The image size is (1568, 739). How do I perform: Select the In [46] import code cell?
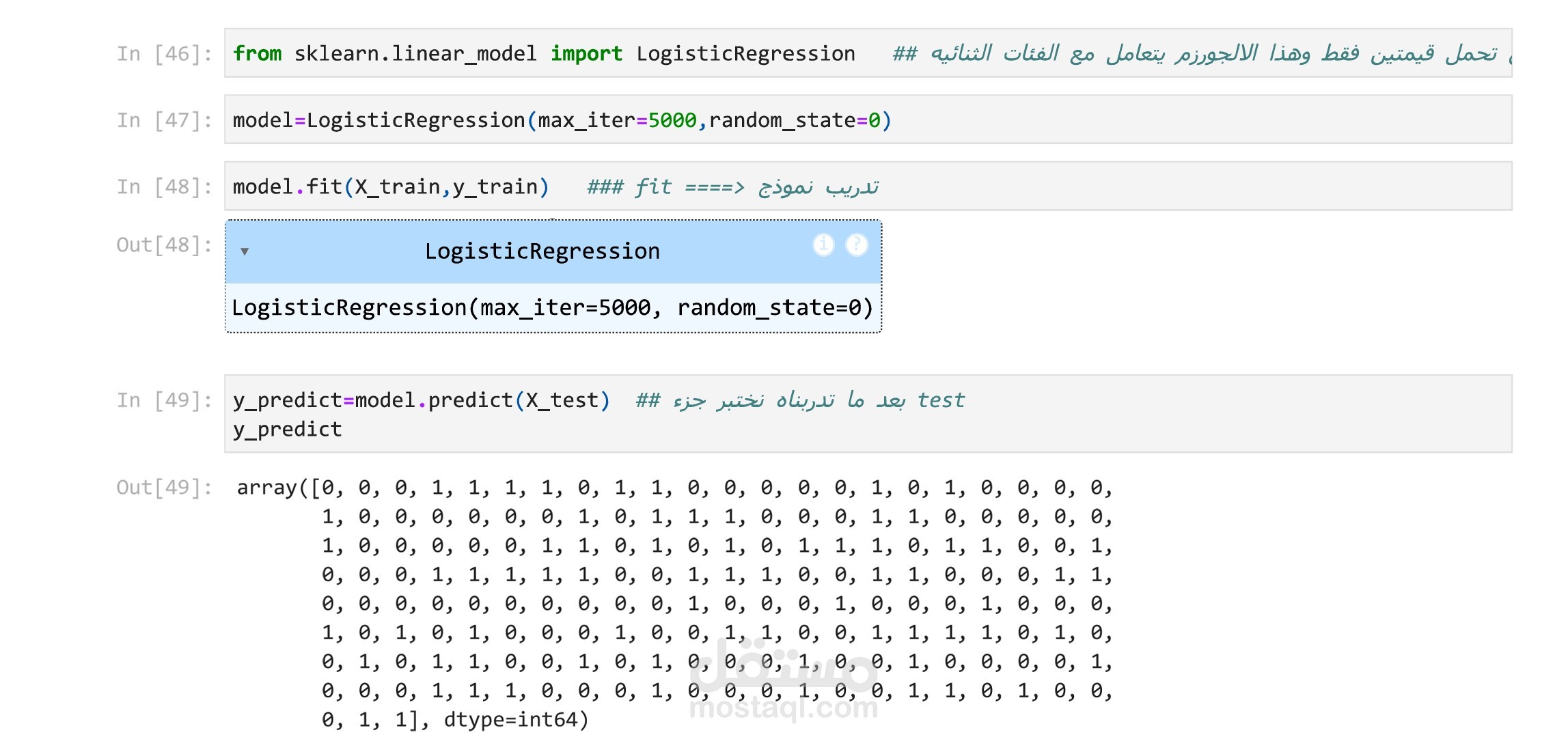coord(543,53)
